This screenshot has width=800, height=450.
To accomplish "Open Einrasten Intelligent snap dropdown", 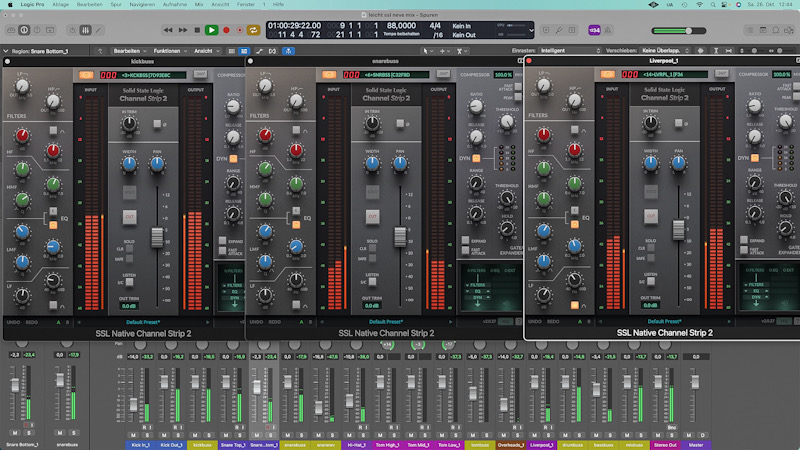I will click(x=570, y=51).
